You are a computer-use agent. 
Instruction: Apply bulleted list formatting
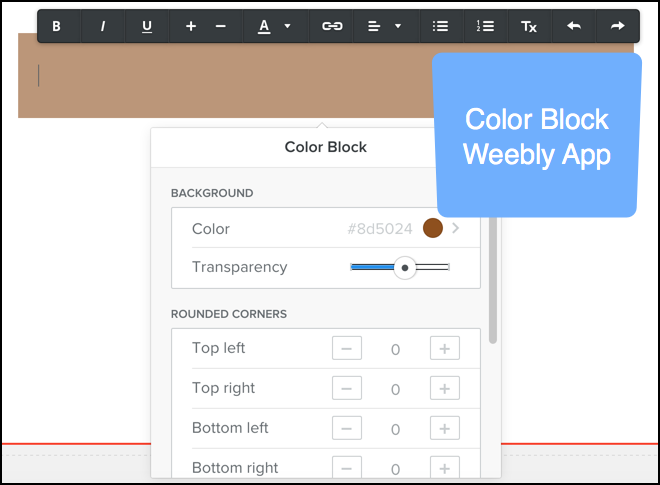click(x=440, y=26)
